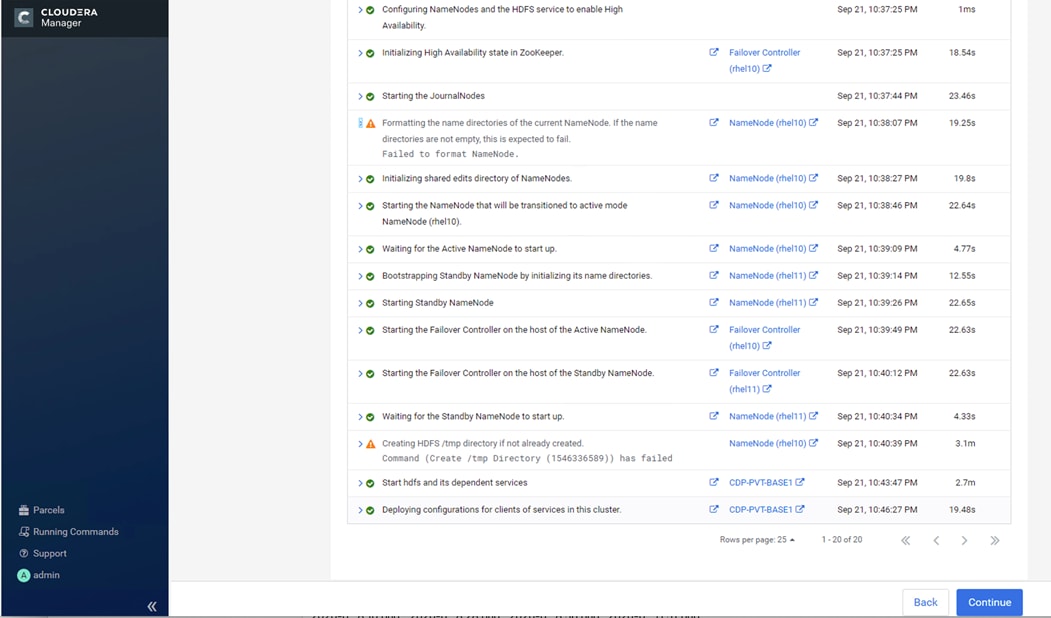Image resolution: width=1051 pixels, height=618 pixels.
Task: Open NameNode (rhel10) link at 10:38:07 PM row
Action: pos(773,123)
